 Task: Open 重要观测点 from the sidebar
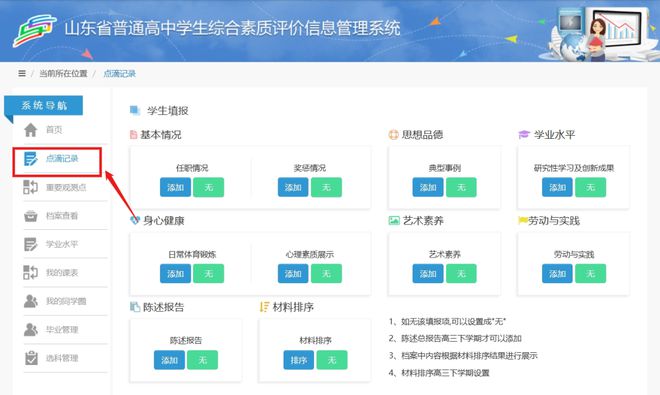point(66,187)
